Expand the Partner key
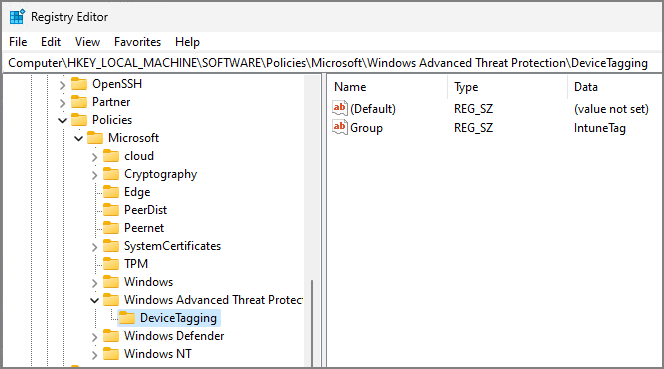This screenshot has width=664, height=369. tap(62, 103)
